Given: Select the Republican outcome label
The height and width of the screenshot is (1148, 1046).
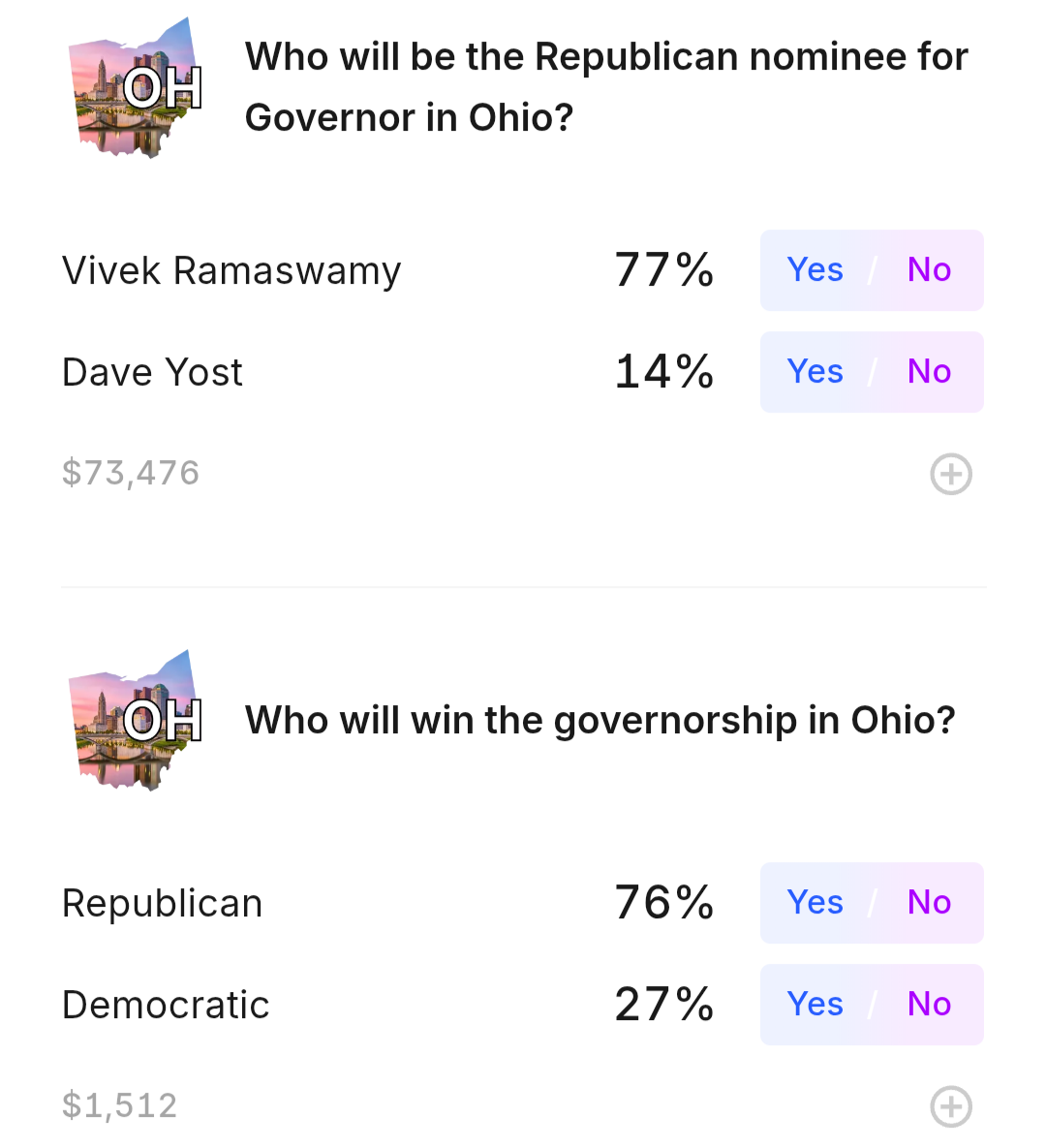Looking at the screenshot, I should [x=162, y=904].
